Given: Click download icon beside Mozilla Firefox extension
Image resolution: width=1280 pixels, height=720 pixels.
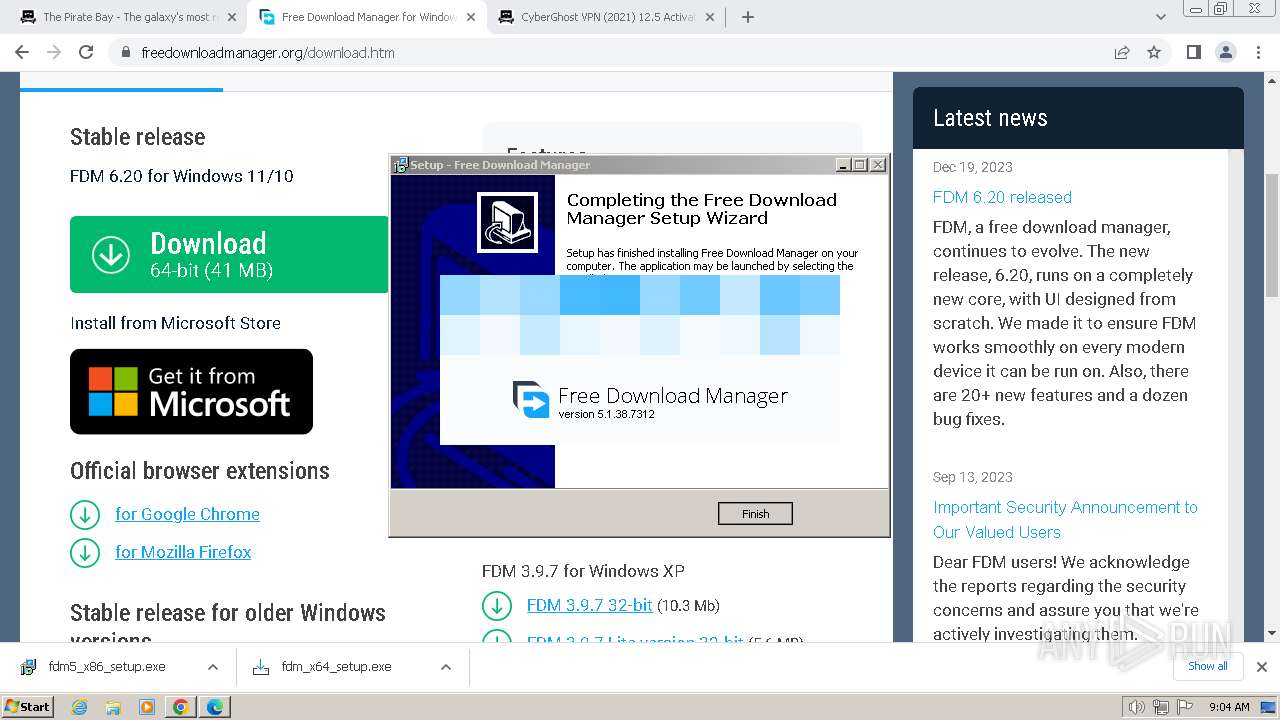Looking at the screenshot, I should click(85, 552).
